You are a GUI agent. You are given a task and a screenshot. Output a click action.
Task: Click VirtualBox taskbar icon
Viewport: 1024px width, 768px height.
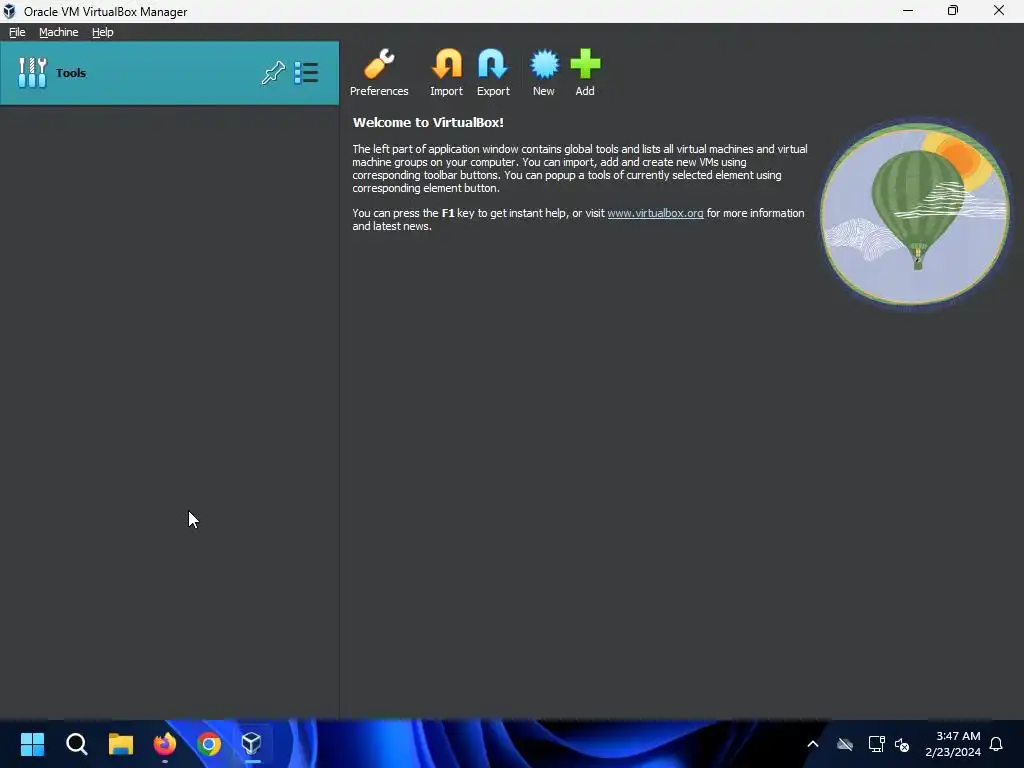point(252,744)
